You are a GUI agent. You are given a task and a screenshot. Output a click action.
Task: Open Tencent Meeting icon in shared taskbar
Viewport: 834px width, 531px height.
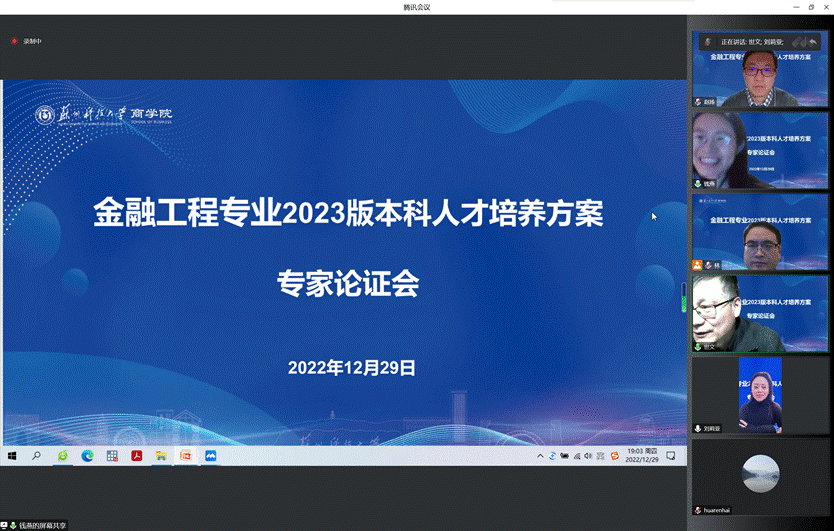211,456
